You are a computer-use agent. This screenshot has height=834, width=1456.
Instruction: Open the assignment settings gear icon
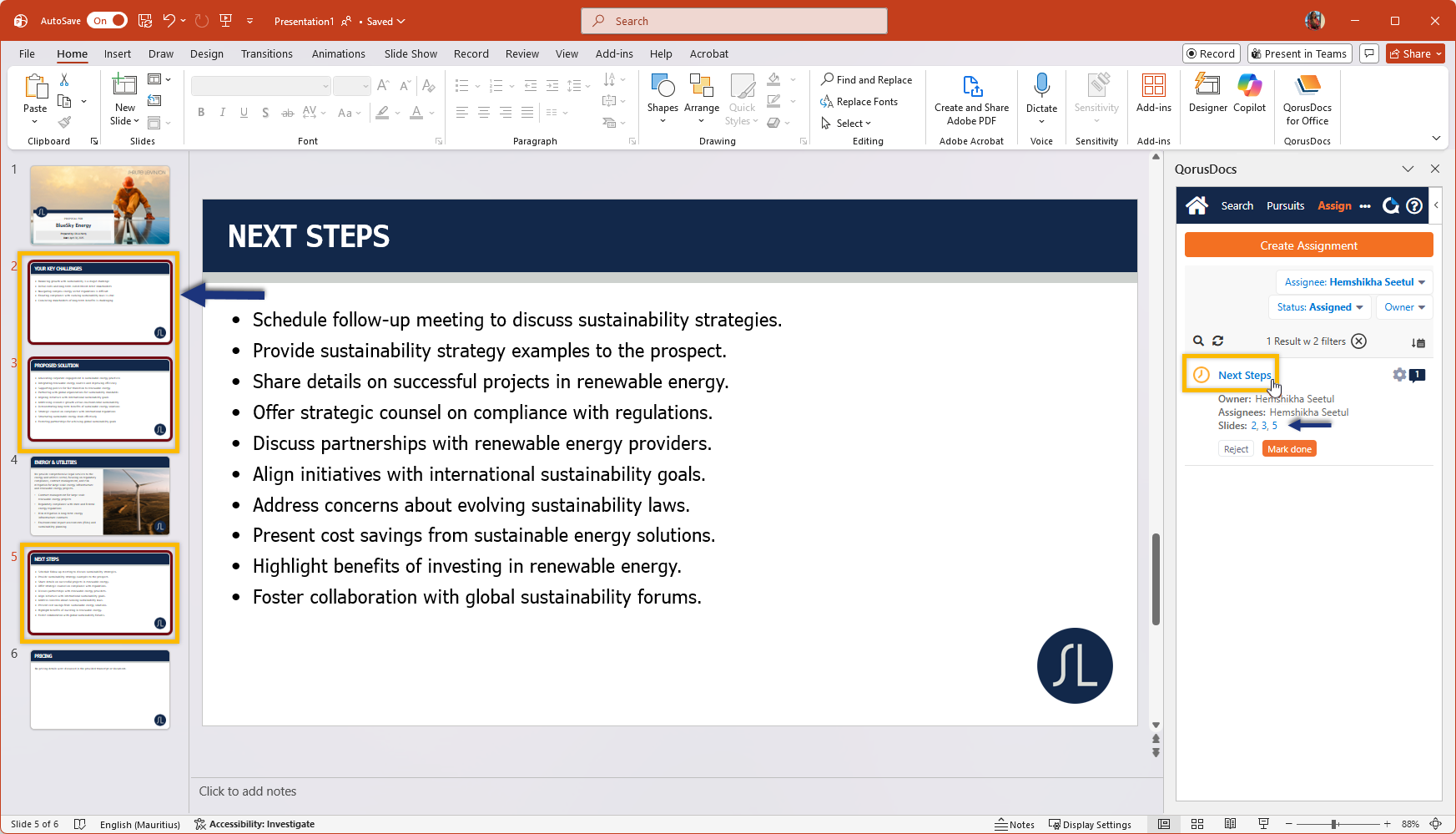(1399, 375)
